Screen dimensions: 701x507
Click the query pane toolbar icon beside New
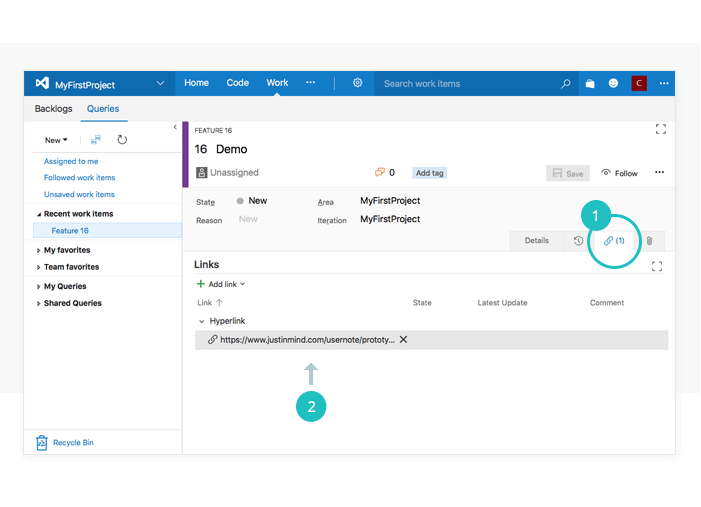coord(96,140)
